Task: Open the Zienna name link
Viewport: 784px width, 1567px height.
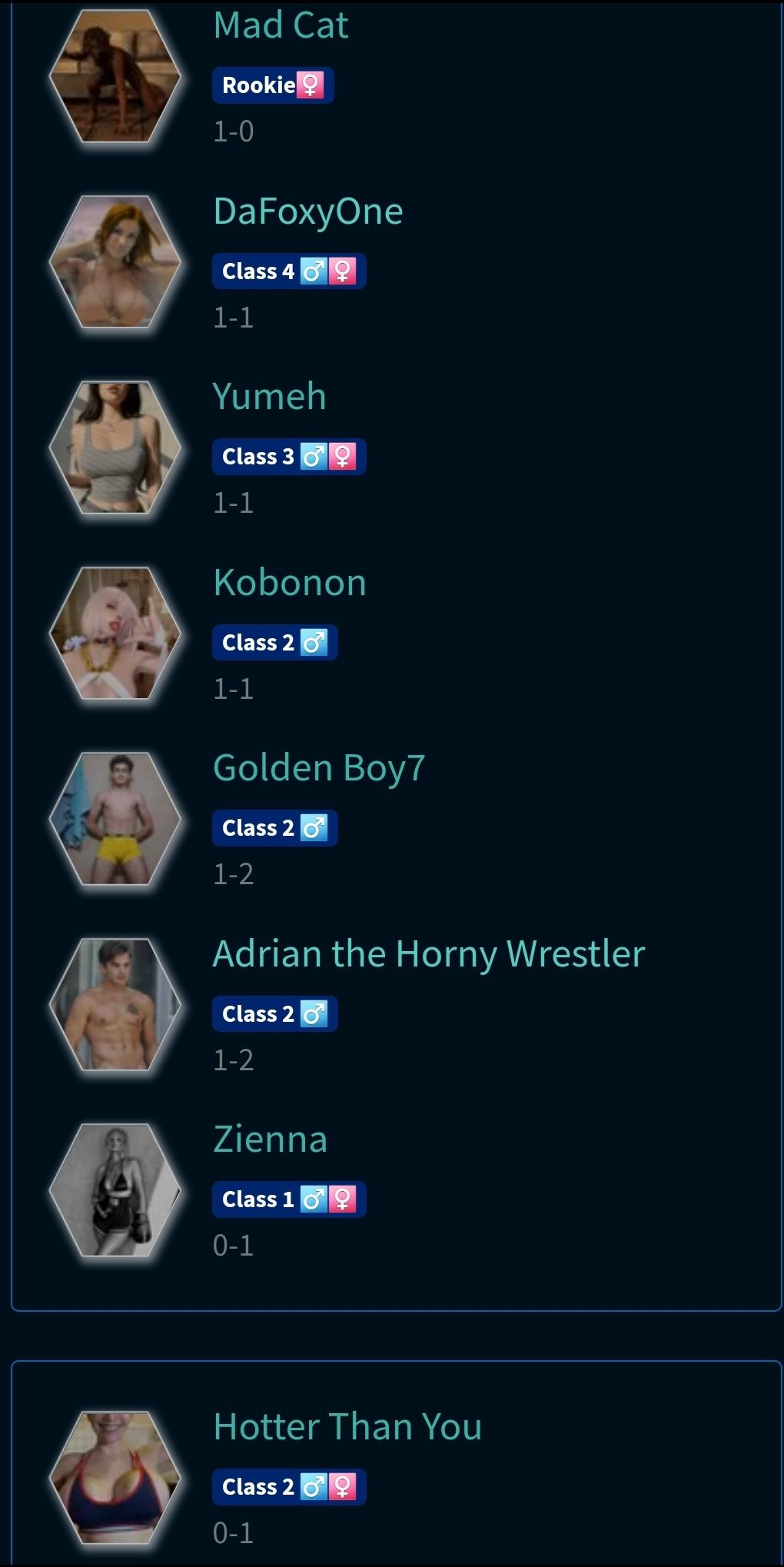Action: [271, 1139]
